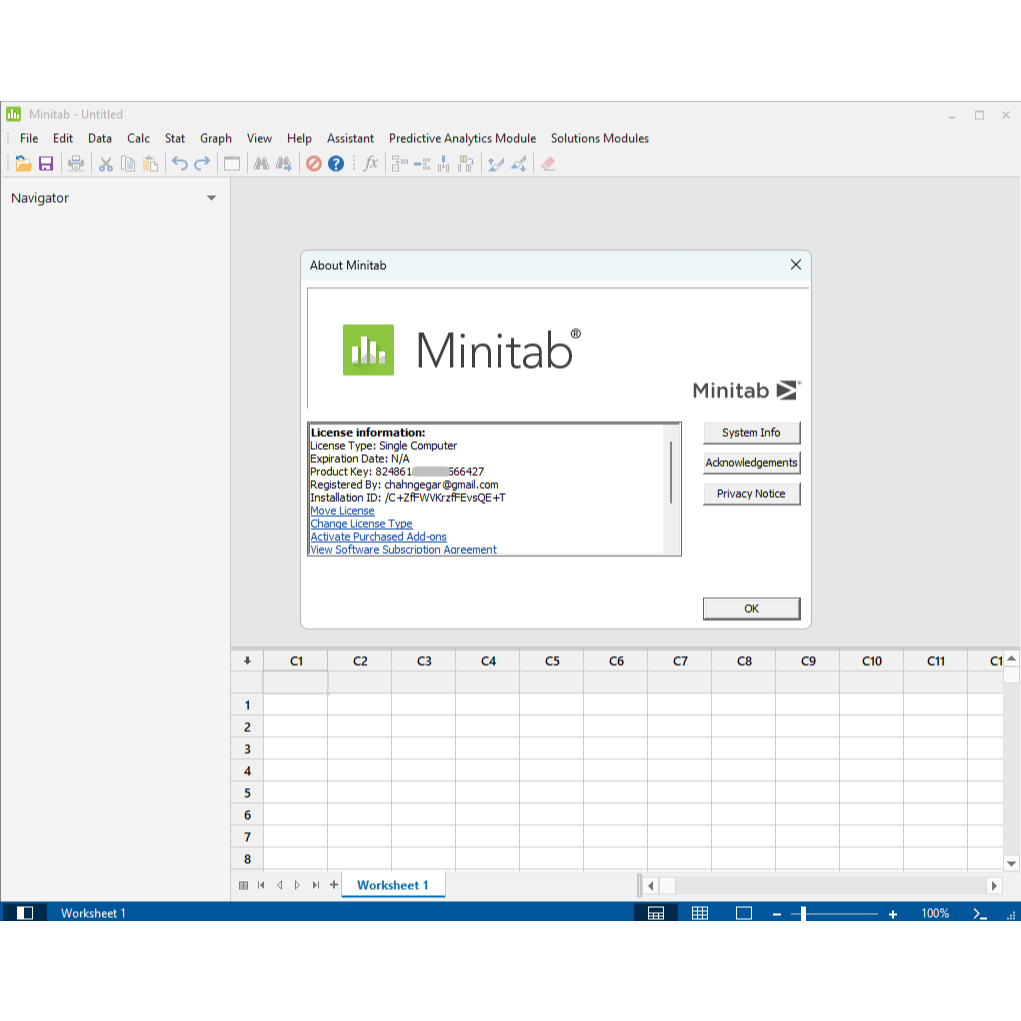Collapse the Navigator panel dropdown
The image size is (1021, 1021).
pyautogui.click(x=211, y=198)
